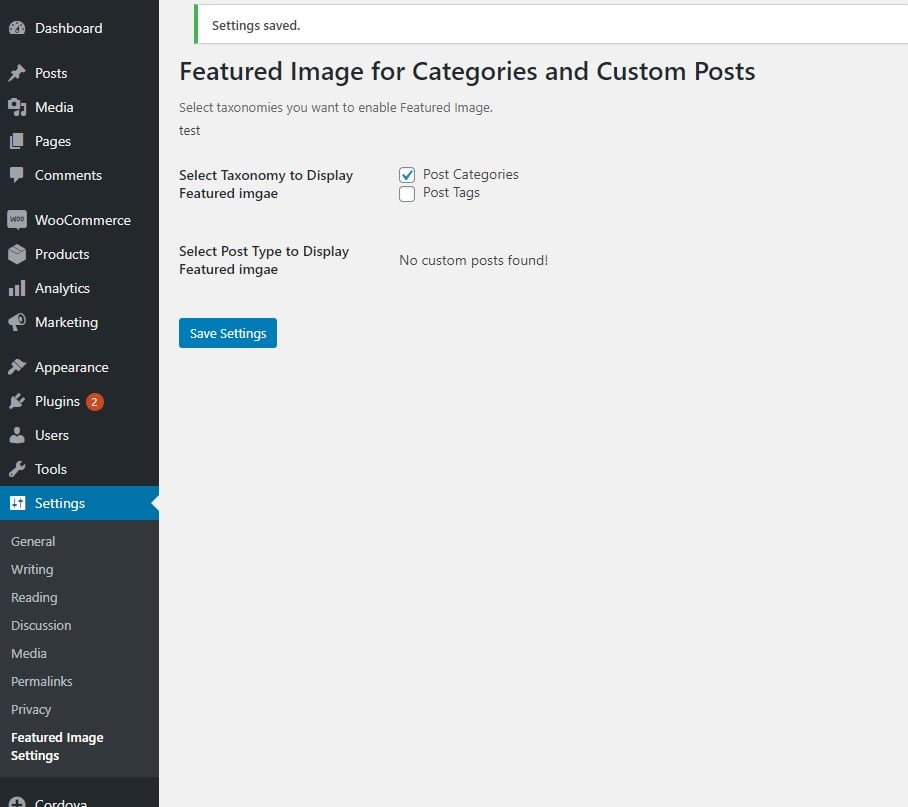
Task: Click the Post Tags label text
Action: [452, 193]
